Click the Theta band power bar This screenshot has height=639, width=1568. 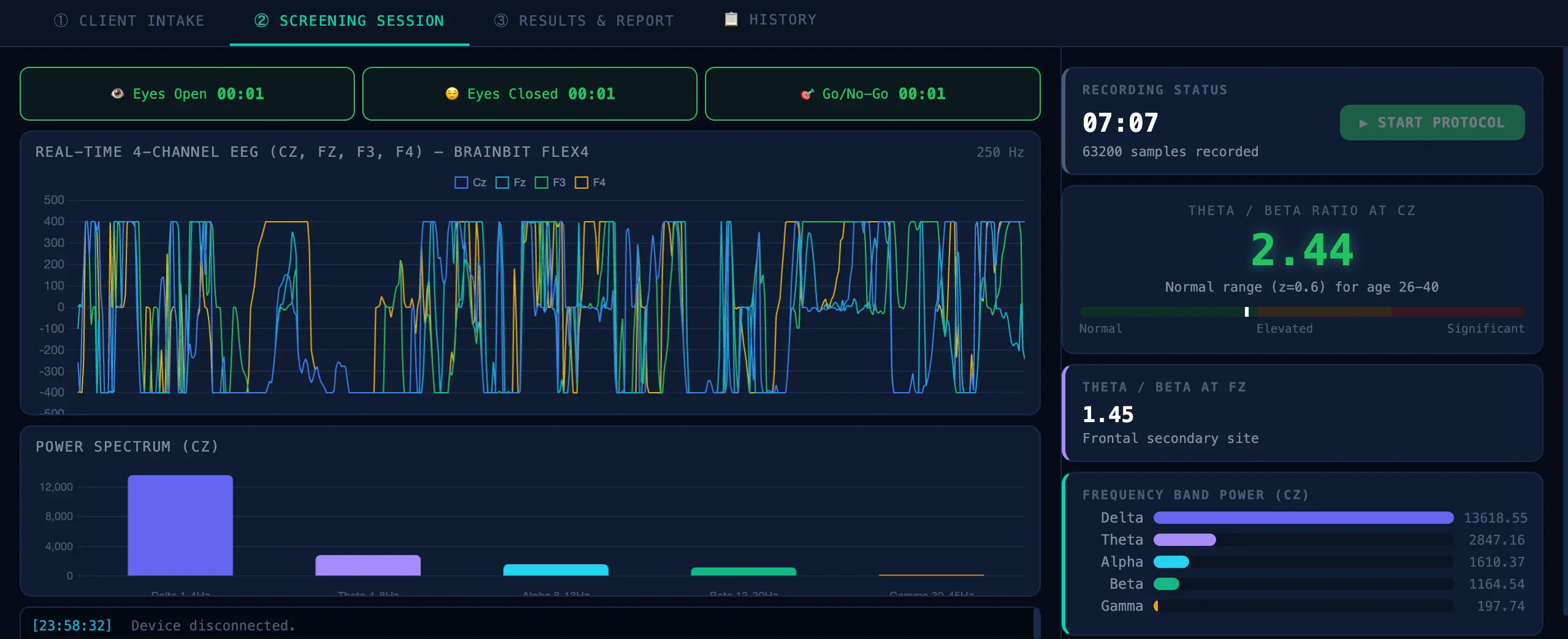[1185, 540]
